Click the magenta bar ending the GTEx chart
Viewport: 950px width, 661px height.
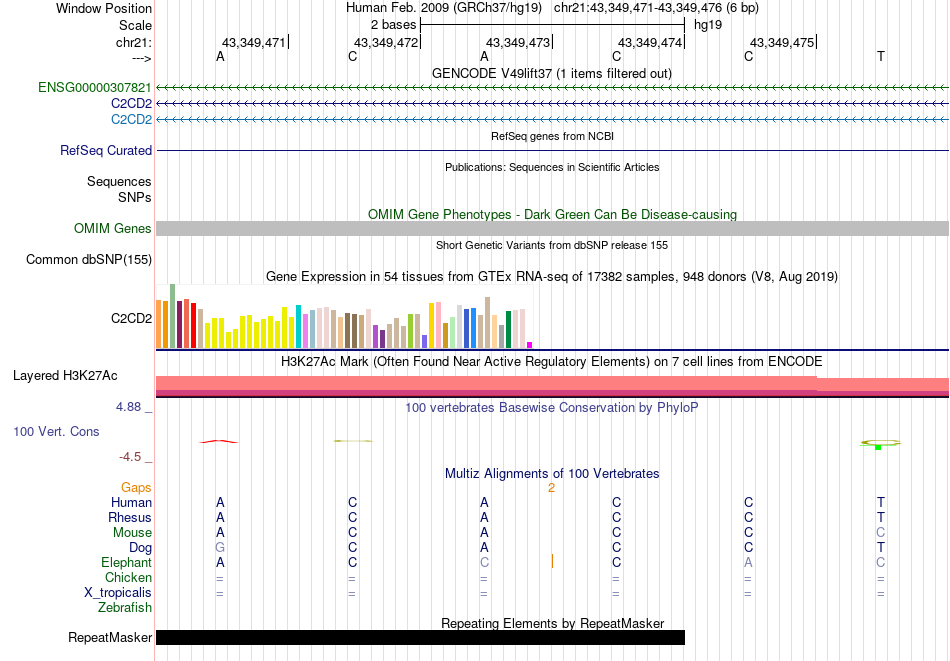pyautogui.click(x=530, y=345)
